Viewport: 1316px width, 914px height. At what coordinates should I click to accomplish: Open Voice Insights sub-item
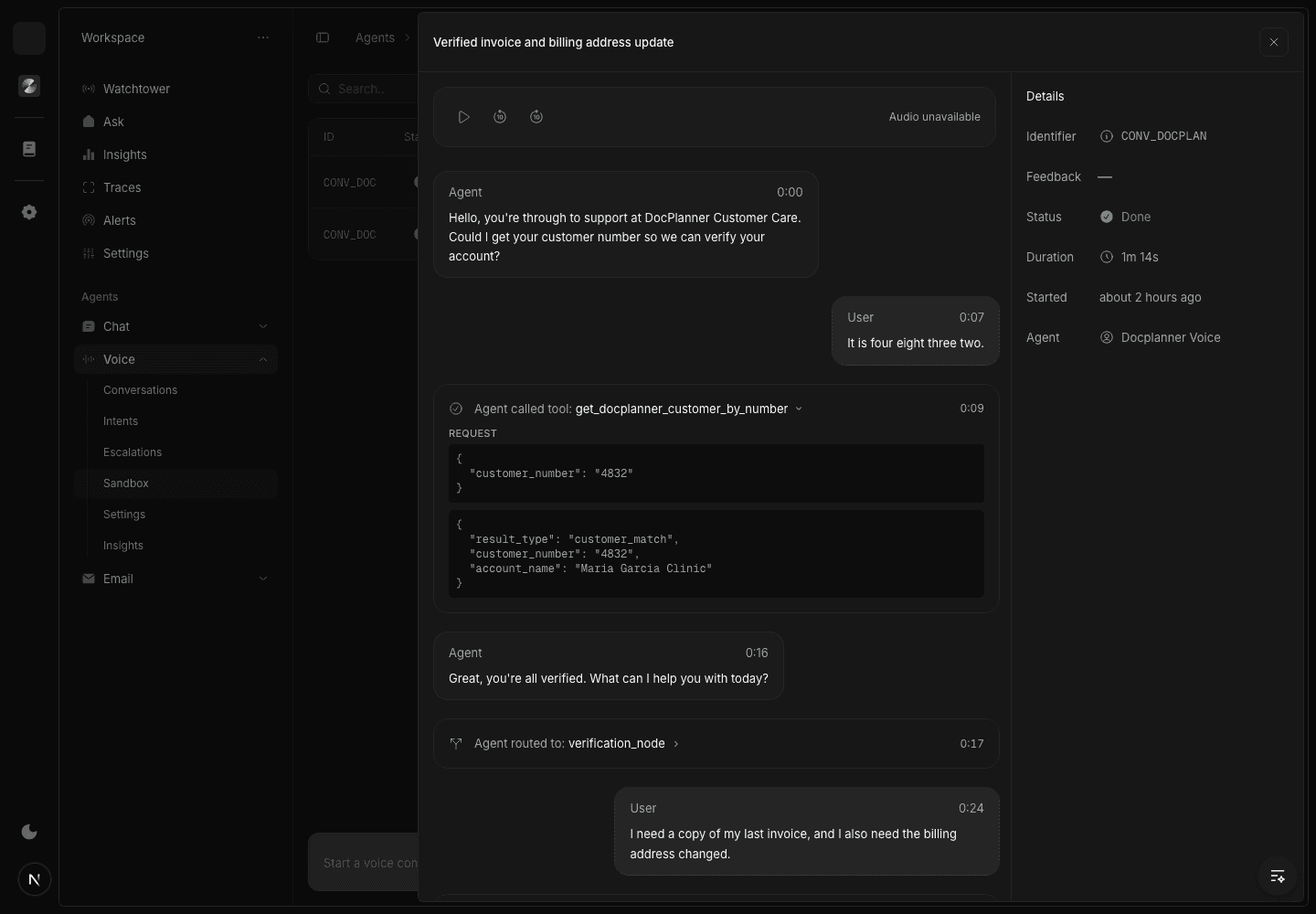123,546
